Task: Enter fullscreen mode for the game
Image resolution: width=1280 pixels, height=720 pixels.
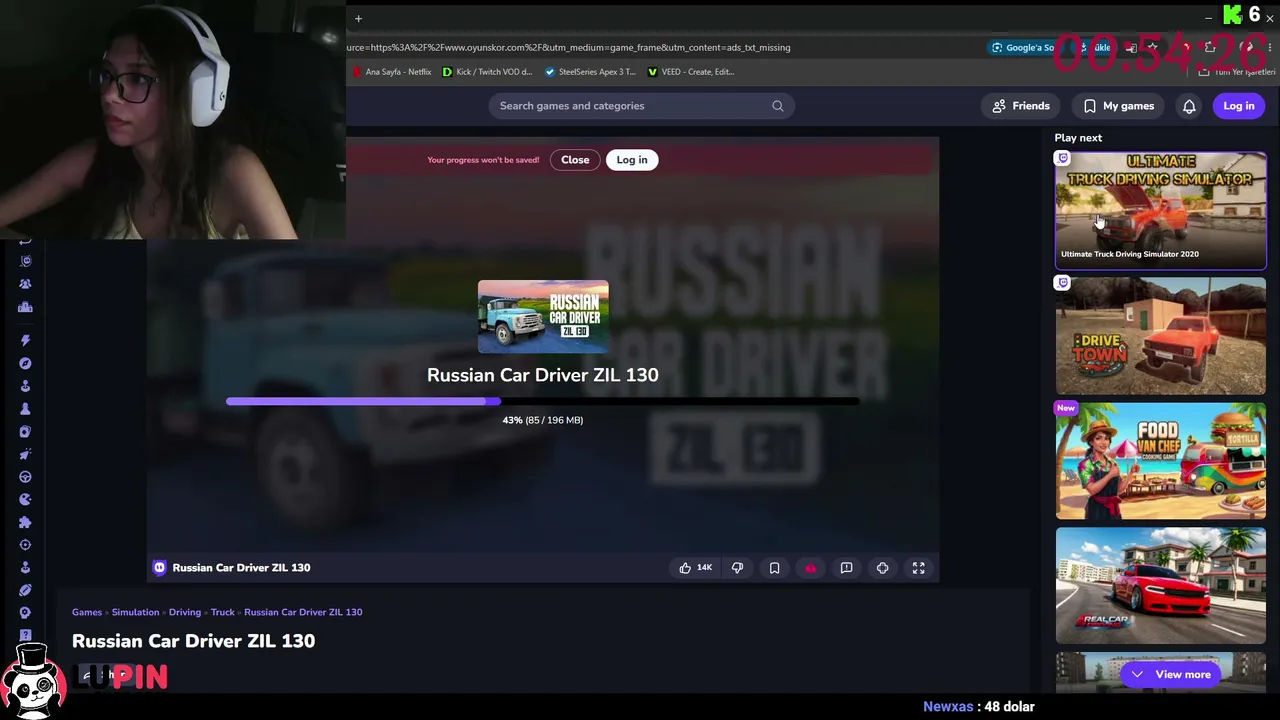Action: 918,568
